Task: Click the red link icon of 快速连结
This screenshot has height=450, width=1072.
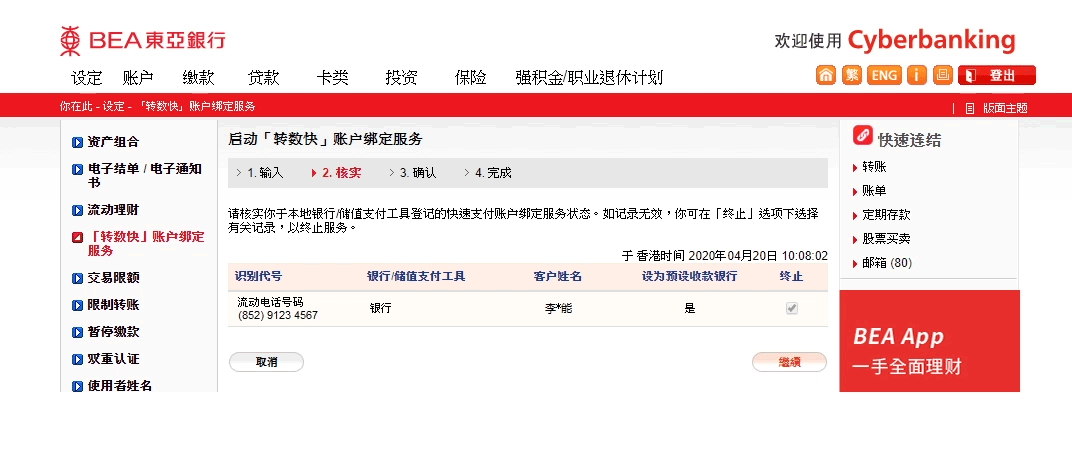Action: 863,135
